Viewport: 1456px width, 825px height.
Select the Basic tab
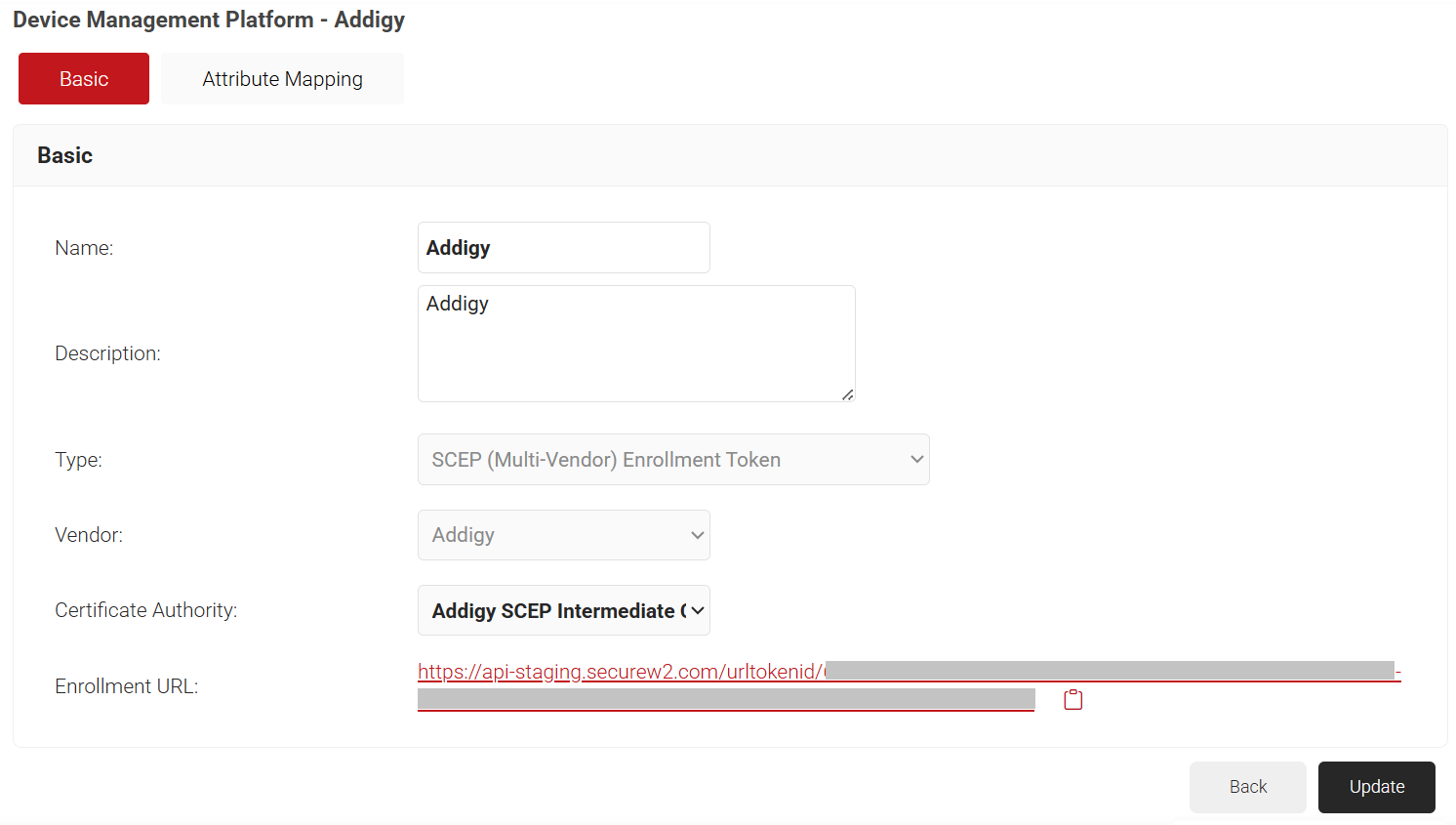pos(84,79)
